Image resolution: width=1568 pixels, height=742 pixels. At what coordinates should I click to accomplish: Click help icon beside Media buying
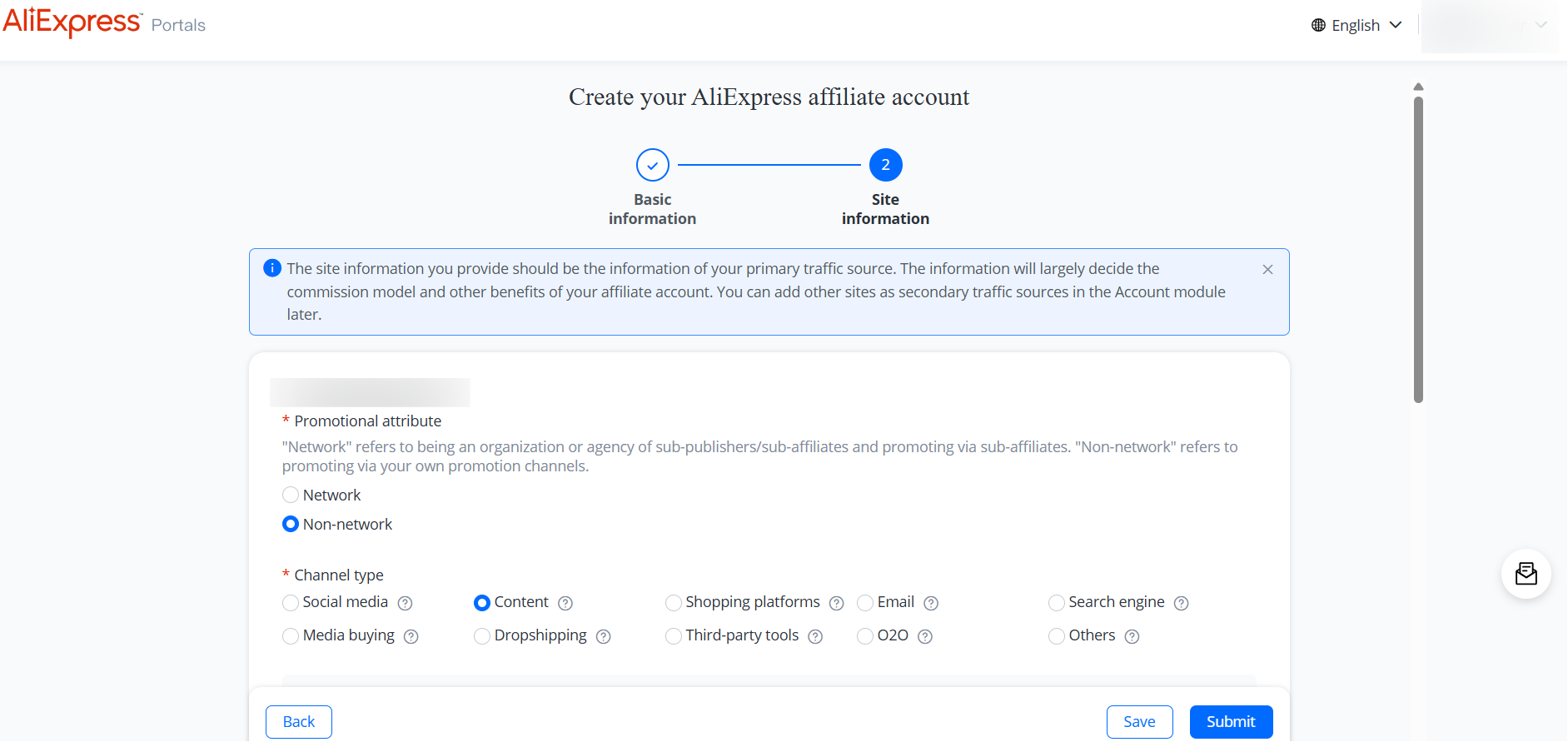coord(411,636)
